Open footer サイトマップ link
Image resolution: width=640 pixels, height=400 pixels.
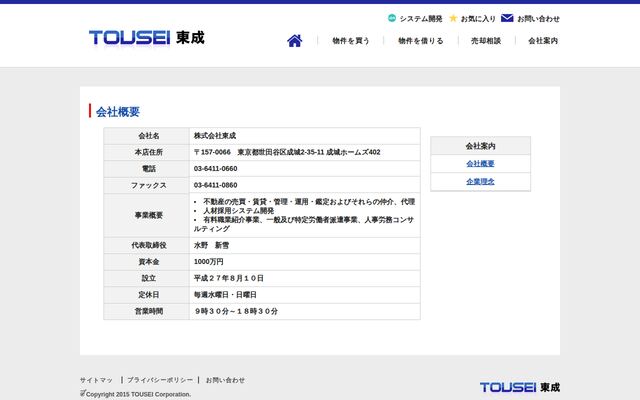click(96, 380)
